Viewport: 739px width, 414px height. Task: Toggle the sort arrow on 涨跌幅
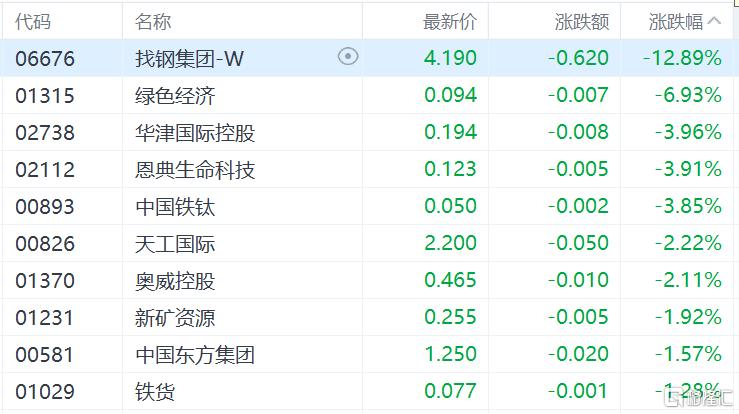(714, 21)
